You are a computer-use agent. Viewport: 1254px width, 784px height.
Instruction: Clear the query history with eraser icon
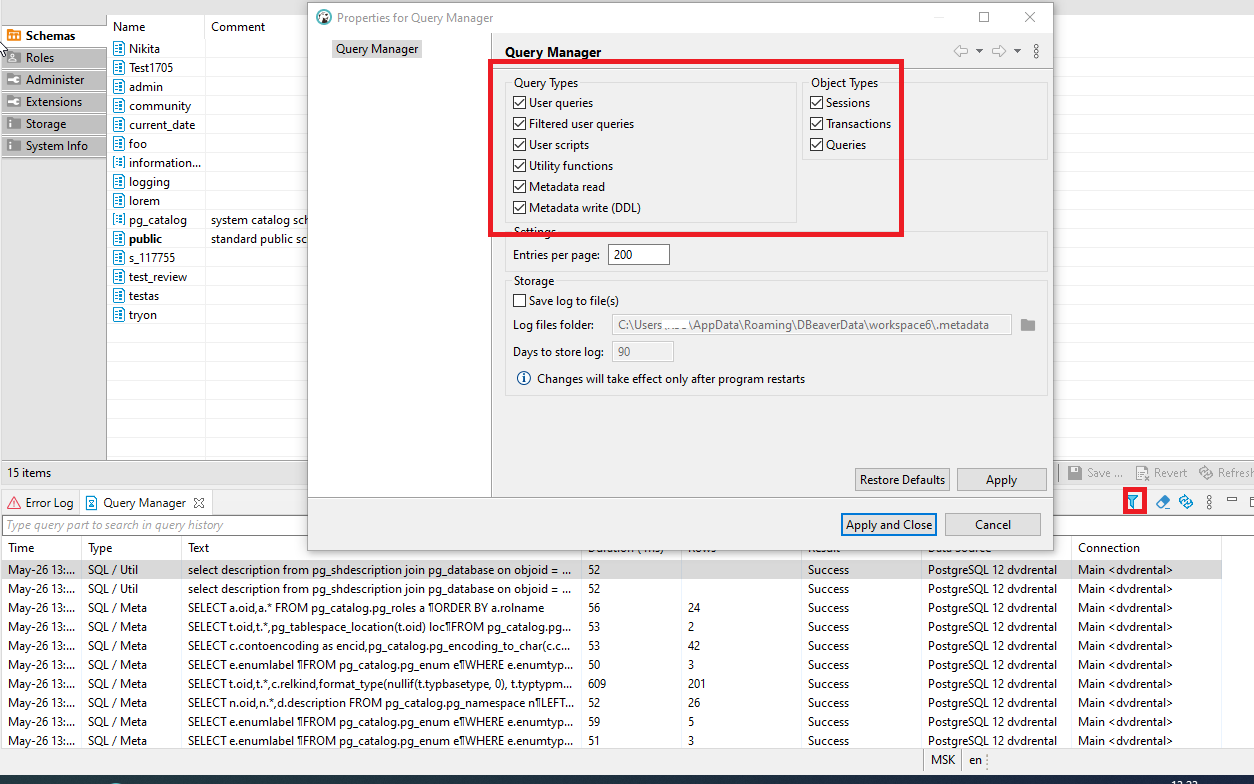click(x=1163, y=501)
